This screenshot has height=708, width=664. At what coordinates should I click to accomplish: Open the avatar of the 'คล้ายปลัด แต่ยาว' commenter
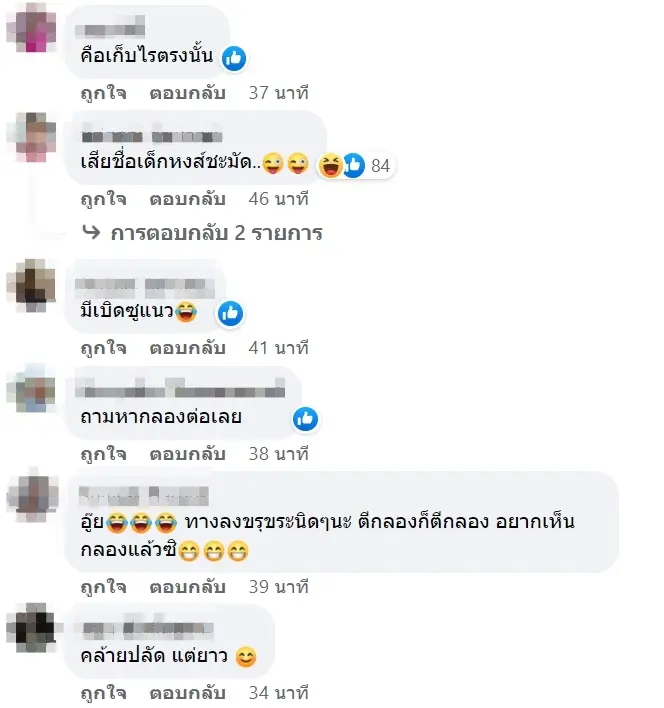click(32, 628)
